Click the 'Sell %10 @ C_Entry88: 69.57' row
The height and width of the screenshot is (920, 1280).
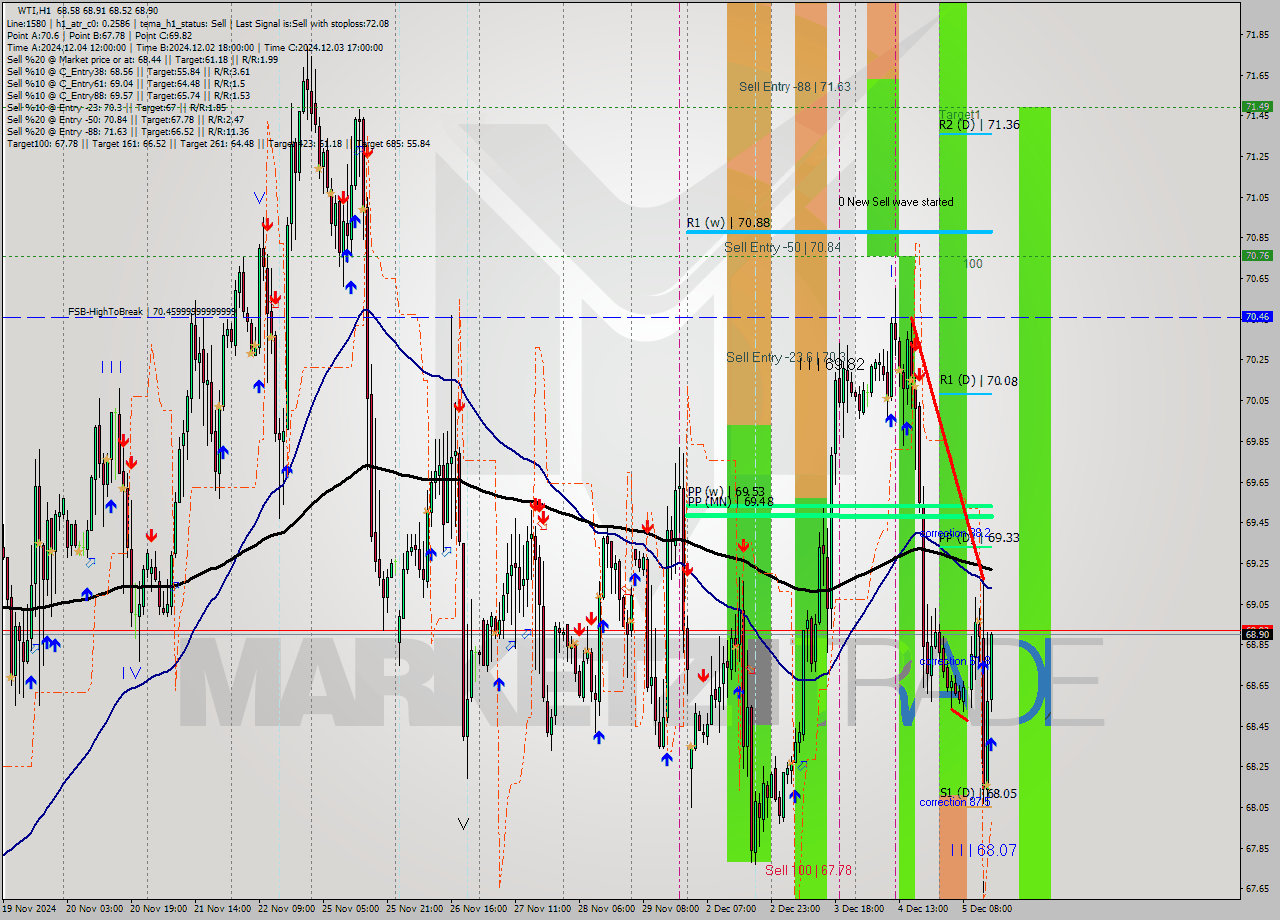click(128, 95)
